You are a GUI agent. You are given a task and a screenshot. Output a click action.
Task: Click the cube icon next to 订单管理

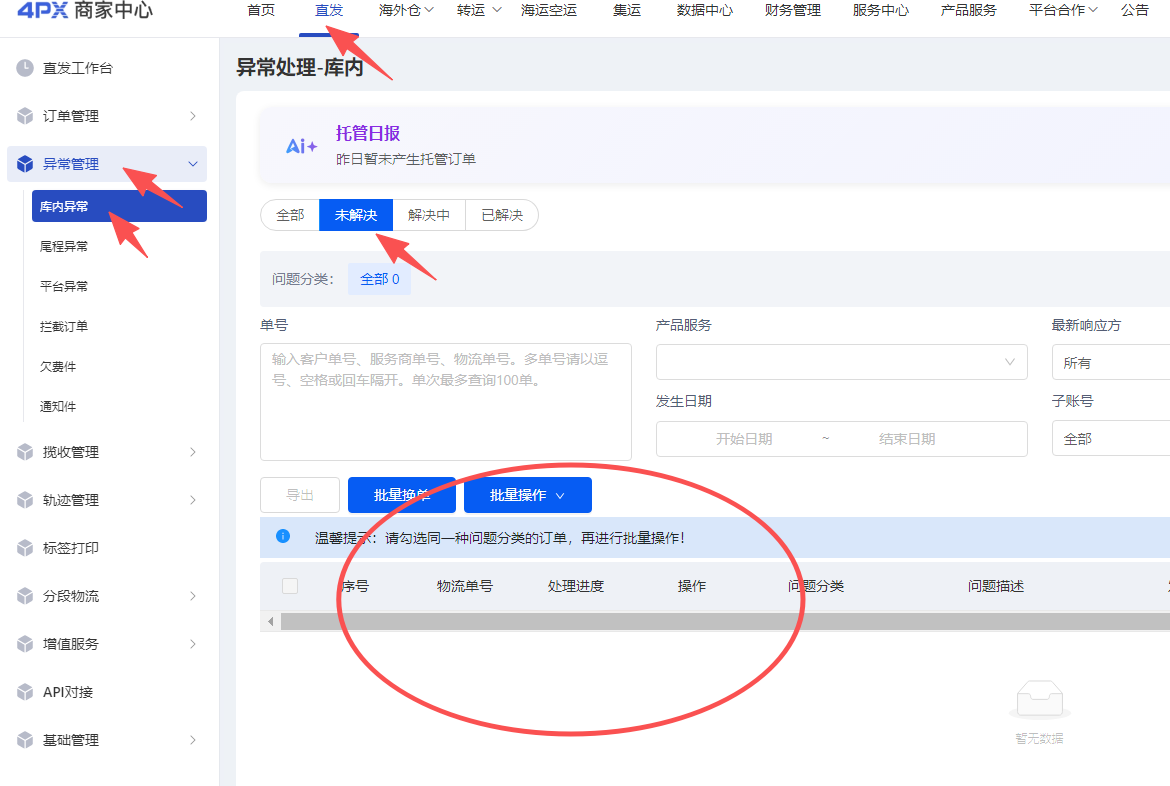click(25, 116)
